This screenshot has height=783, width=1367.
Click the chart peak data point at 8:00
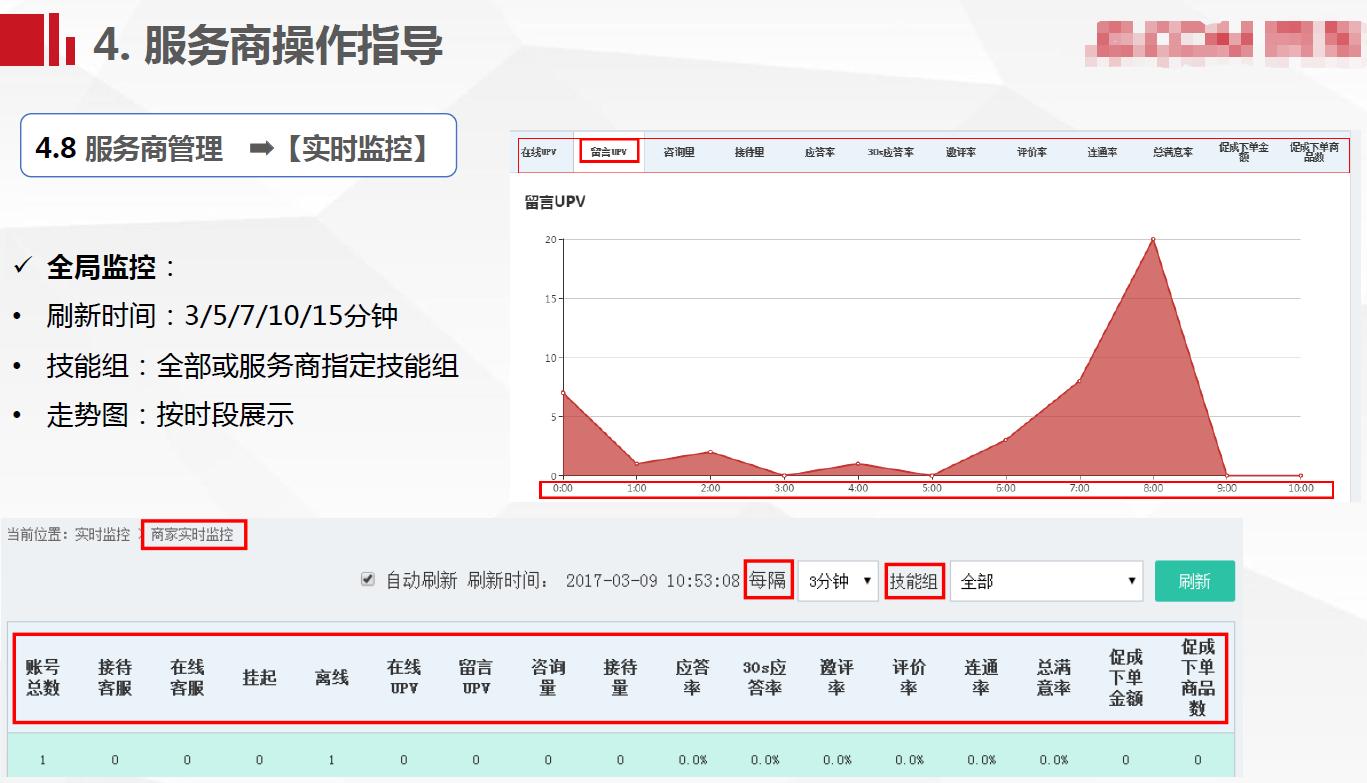(x=1152, y=240)
